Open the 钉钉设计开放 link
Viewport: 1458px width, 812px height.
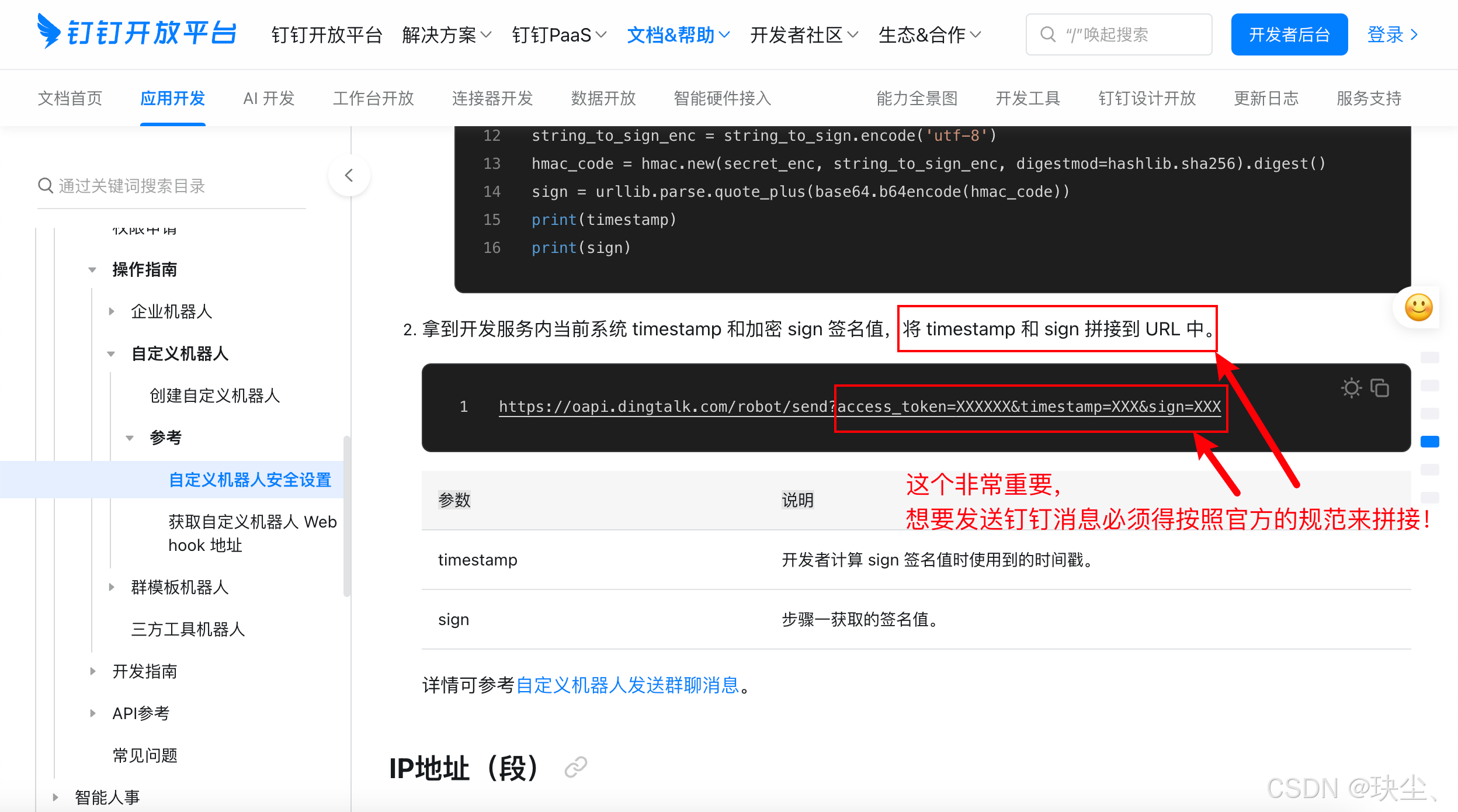click(x=1147, y=98)
